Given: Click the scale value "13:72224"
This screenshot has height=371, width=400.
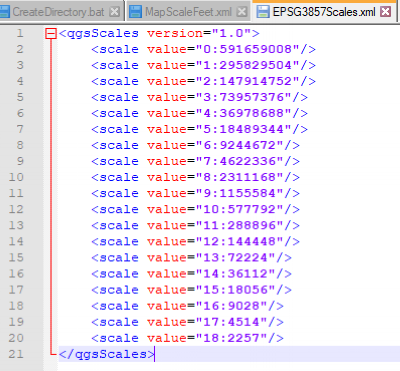Looking at the screenshot, I should (236, 258).
